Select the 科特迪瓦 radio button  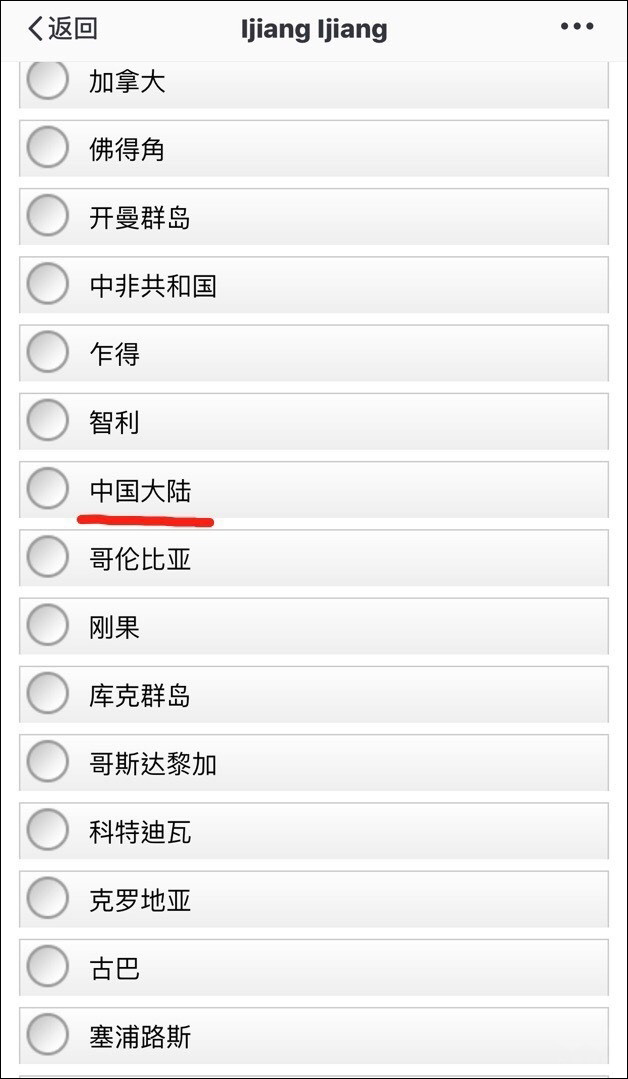[48, 831]
